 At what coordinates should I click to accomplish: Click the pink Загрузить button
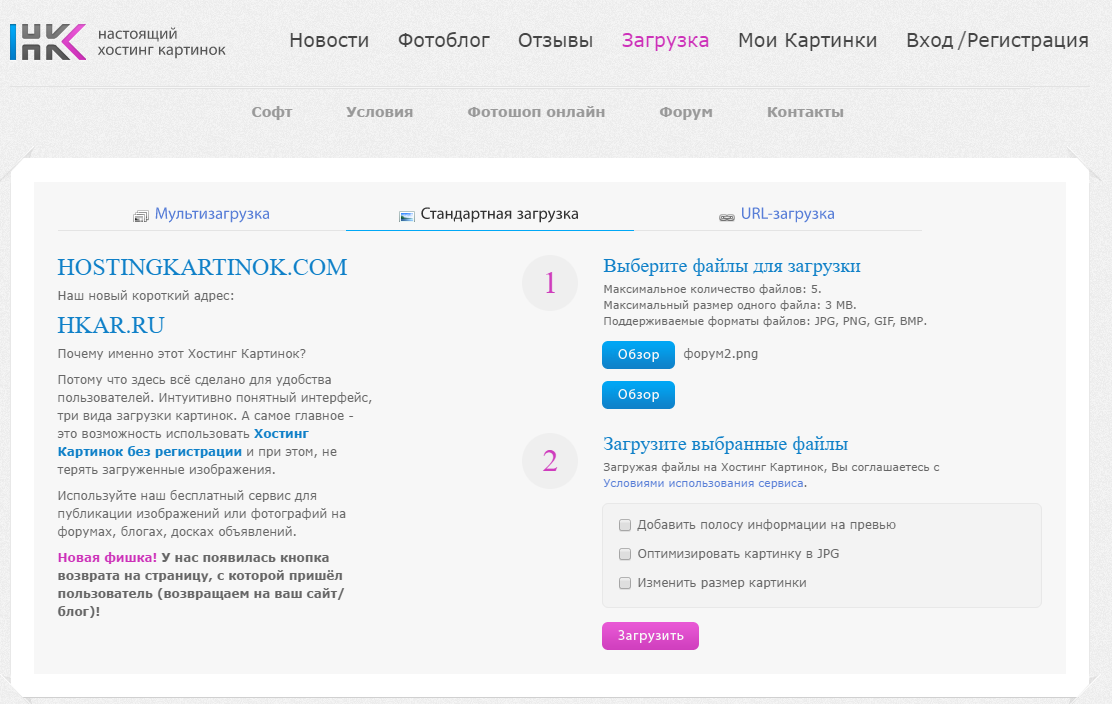tap(650, 636)
